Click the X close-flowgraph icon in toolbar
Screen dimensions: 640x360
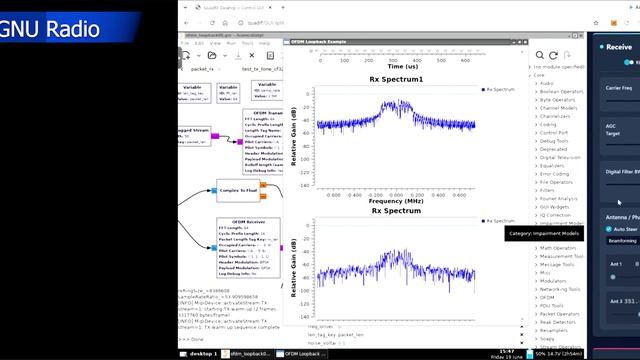(252, 55)
